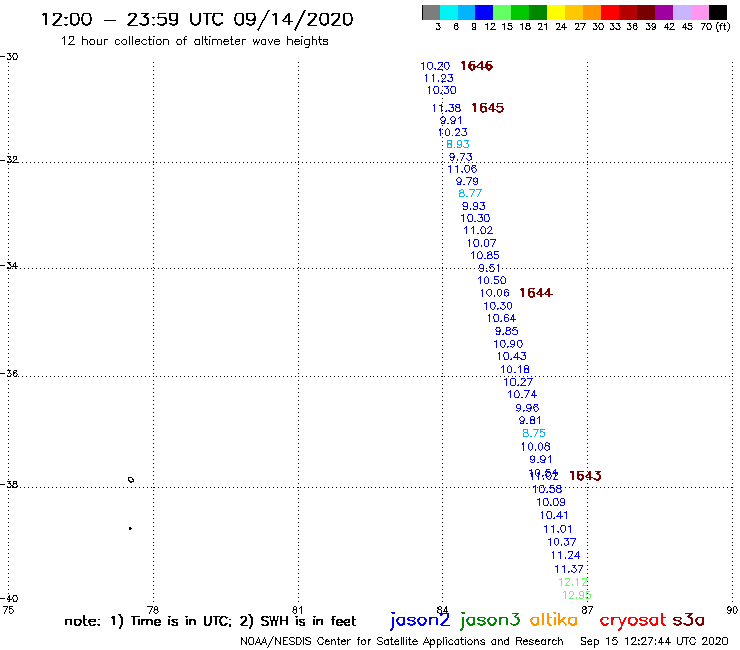Click the -36 latitude axis label
The height and width of the screenshot is (650, 740).
click(9, 373)
